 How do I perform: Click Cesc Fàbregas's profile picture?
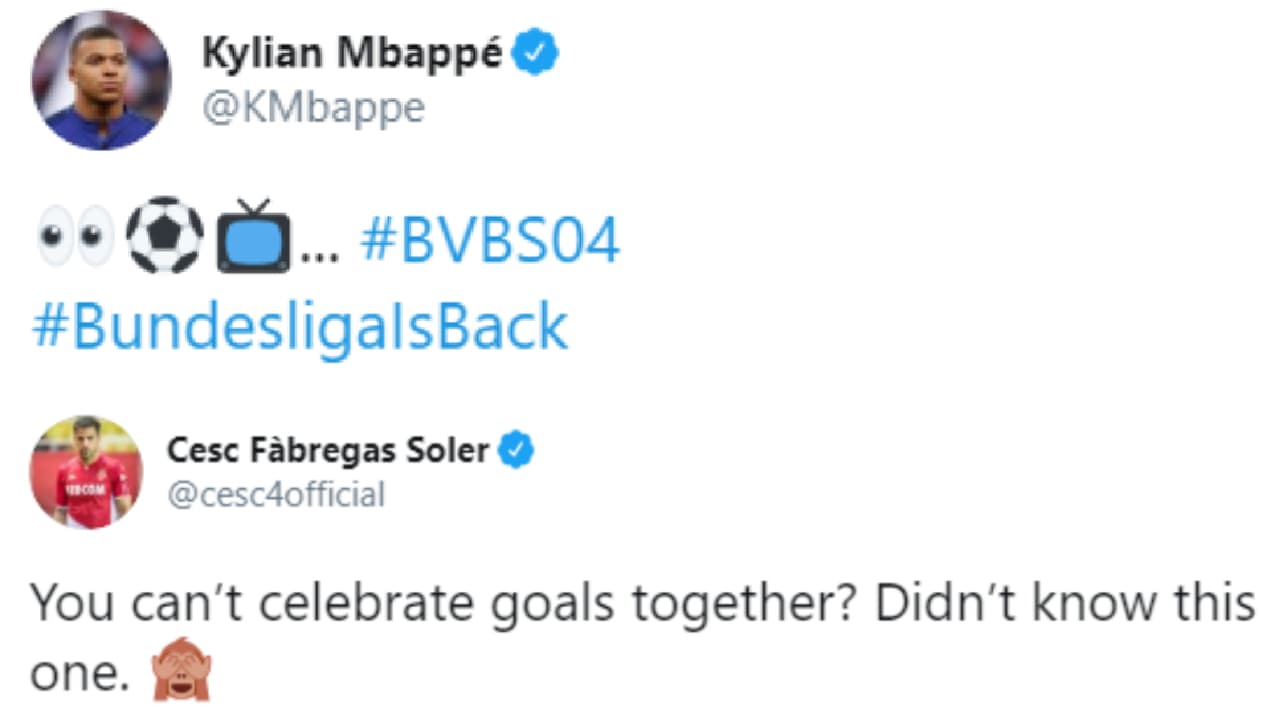[x=86, y=472]
